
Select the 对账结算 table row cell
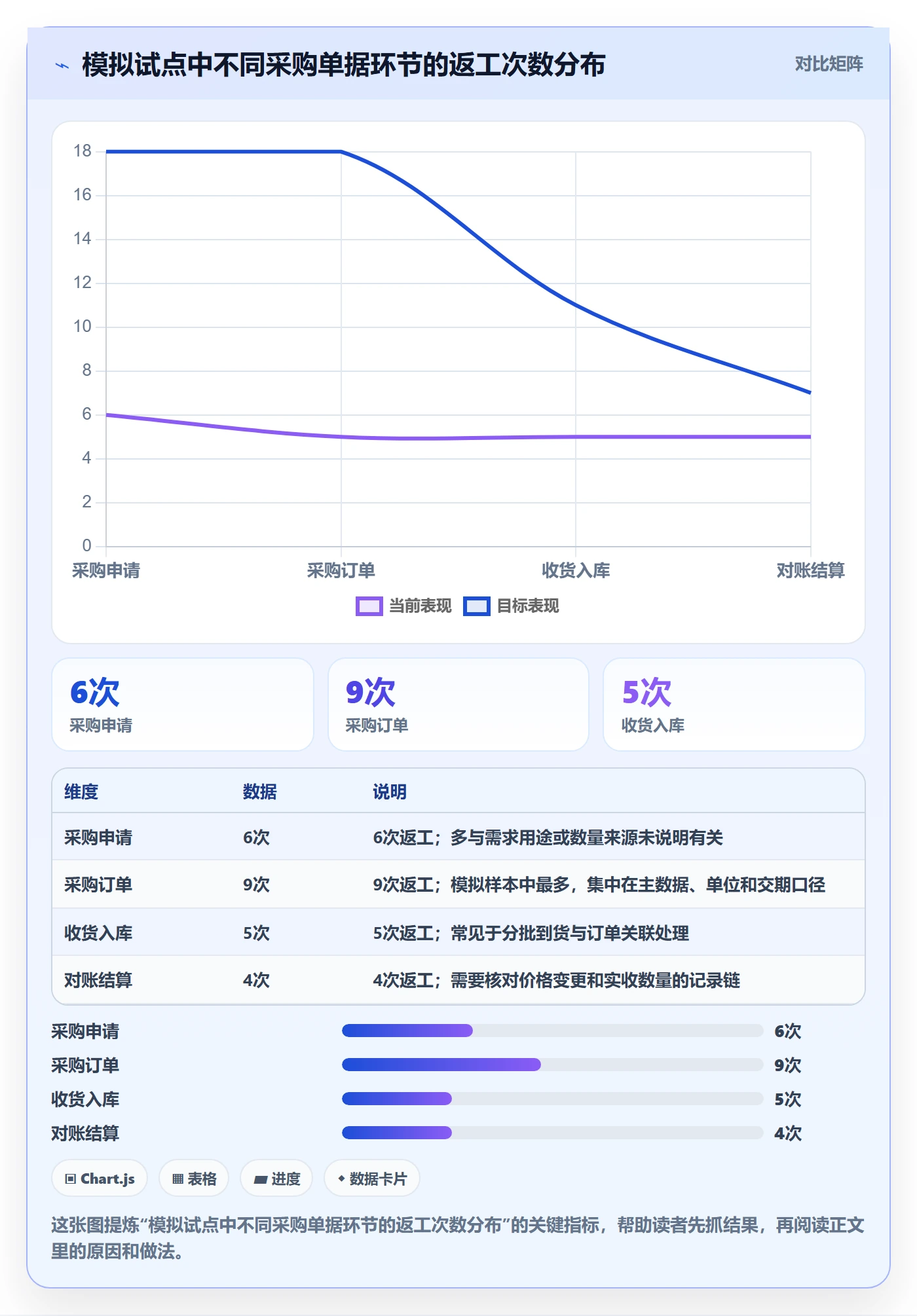98,980
